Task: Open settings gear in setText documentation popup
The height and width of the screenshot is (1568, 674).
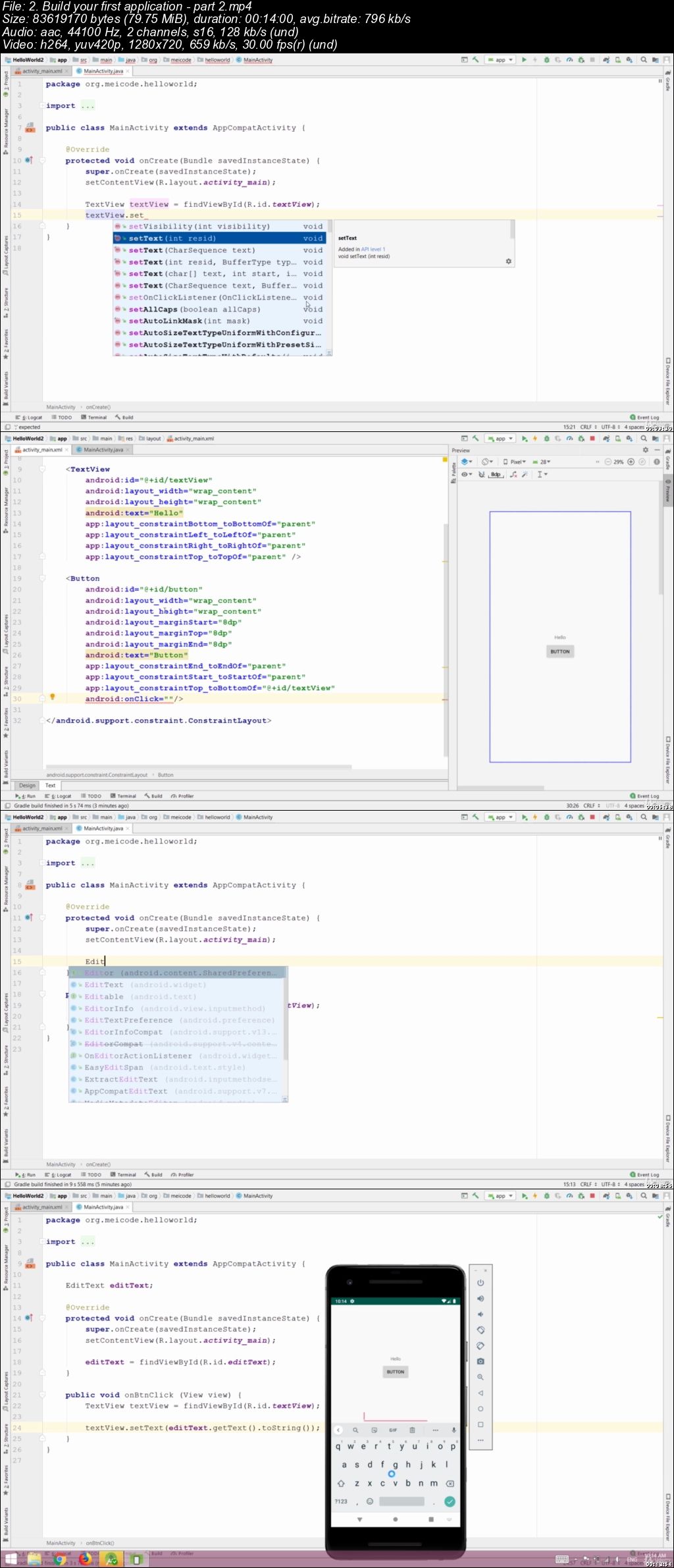Action: tap(508, 261)
